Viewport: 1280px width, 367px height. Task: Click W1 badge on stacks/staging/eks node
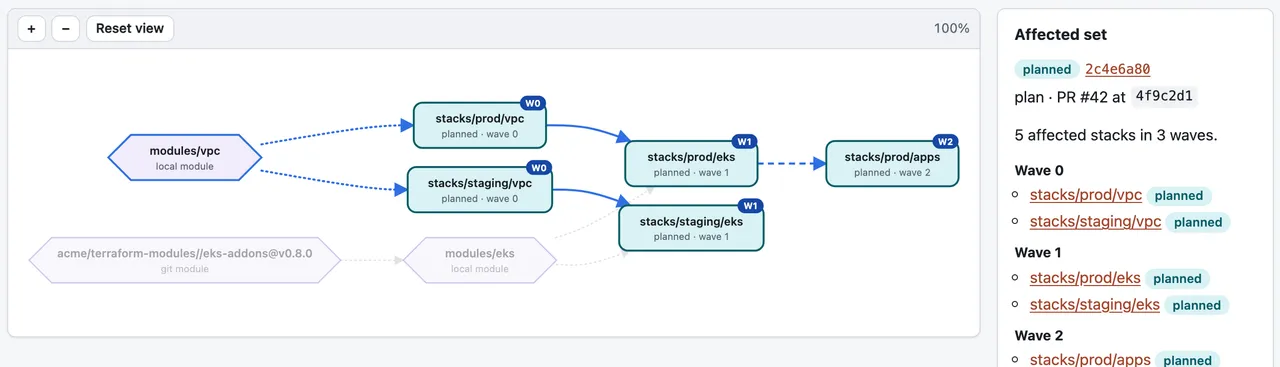(751, 206)
